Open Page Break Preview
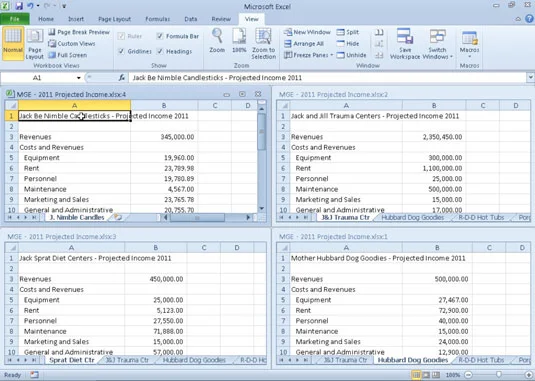Viewport: 535px width, 381px height. pos(79,32)
